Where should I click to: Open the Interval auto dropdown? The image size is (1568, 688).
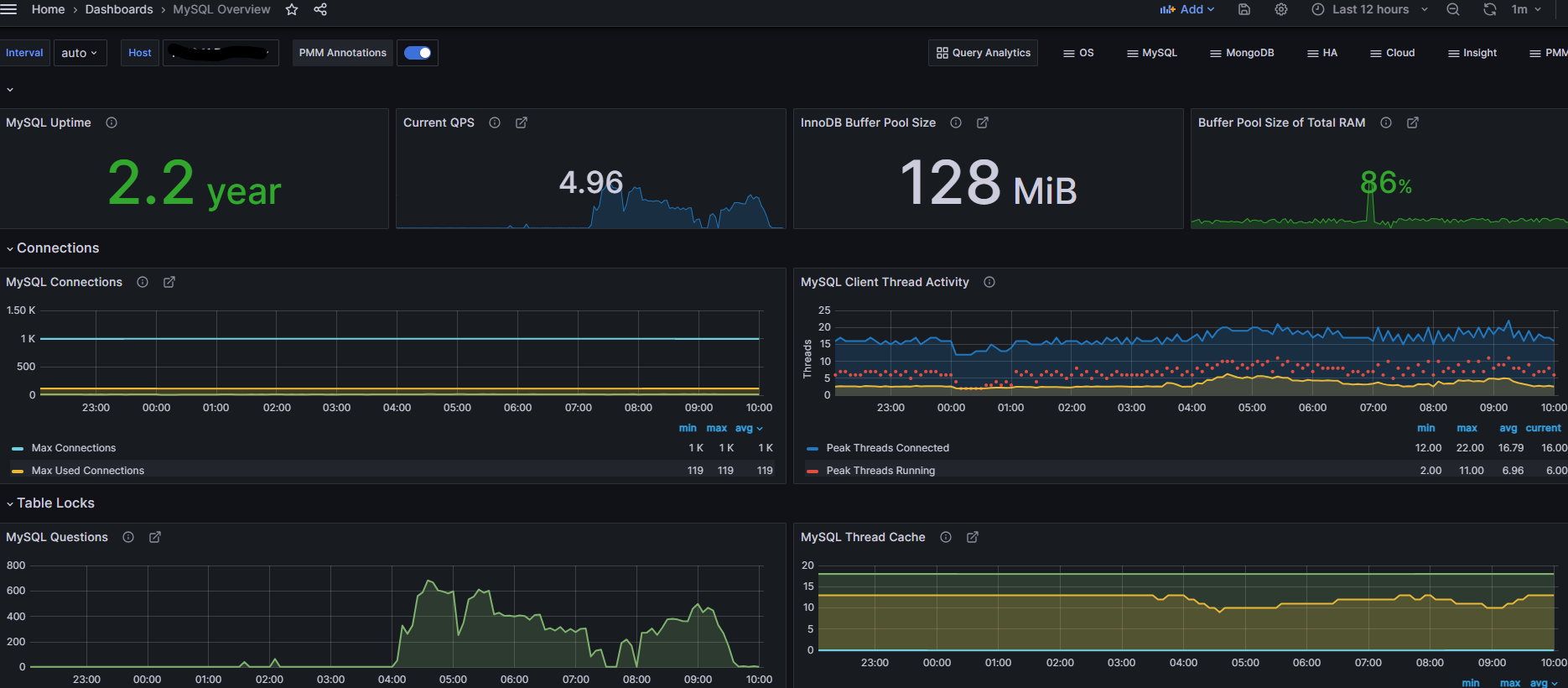80,53
